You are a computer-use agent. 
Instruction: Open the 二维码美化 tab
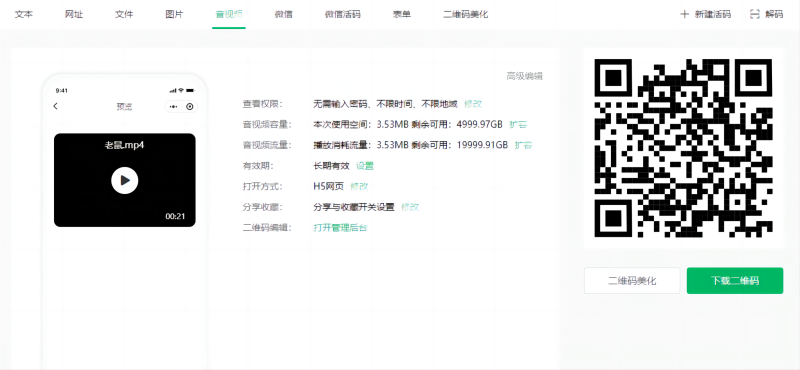(466, 14)
